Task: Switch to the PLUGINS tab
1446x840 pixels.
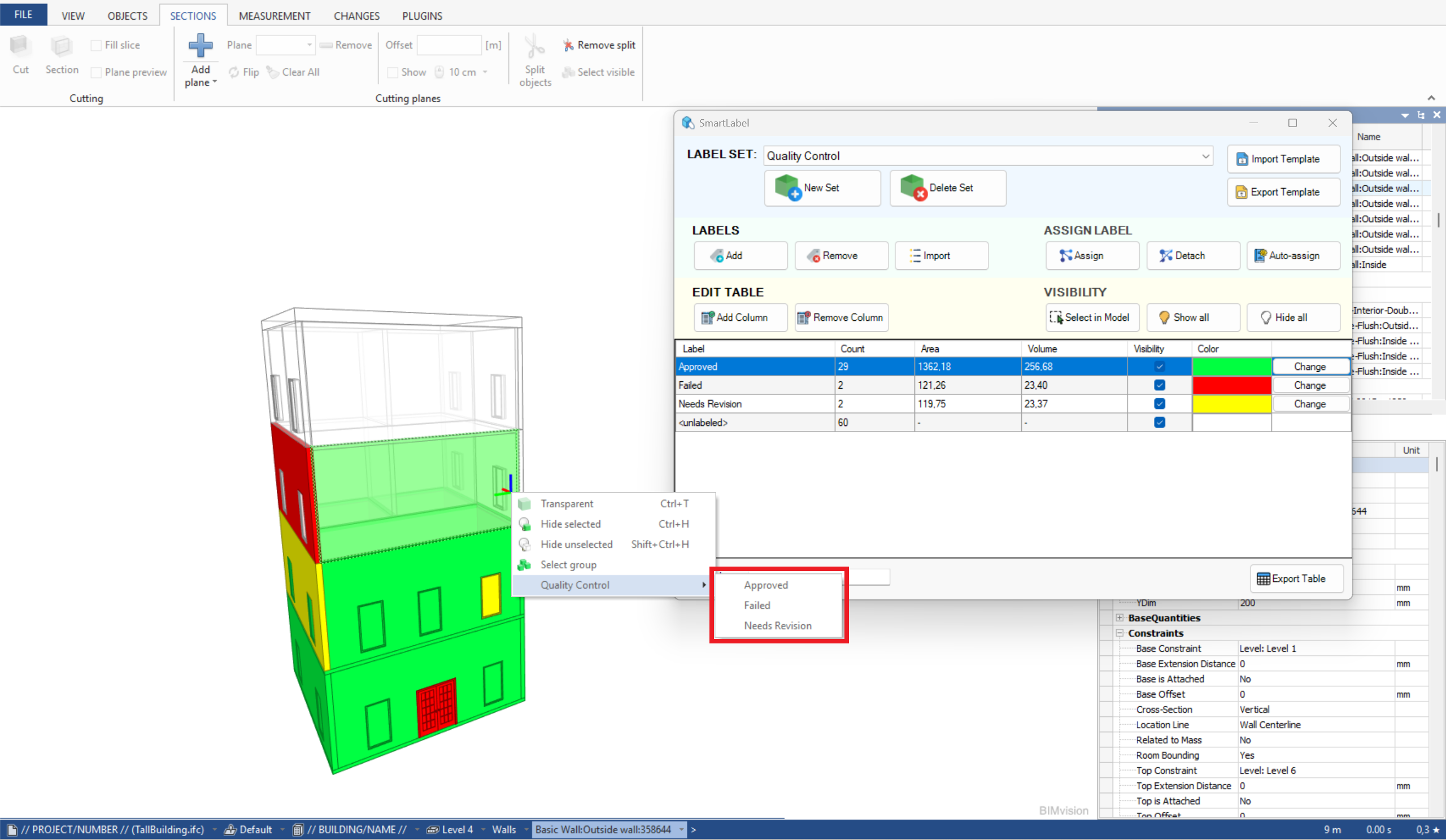Action: tap(422, 15)
